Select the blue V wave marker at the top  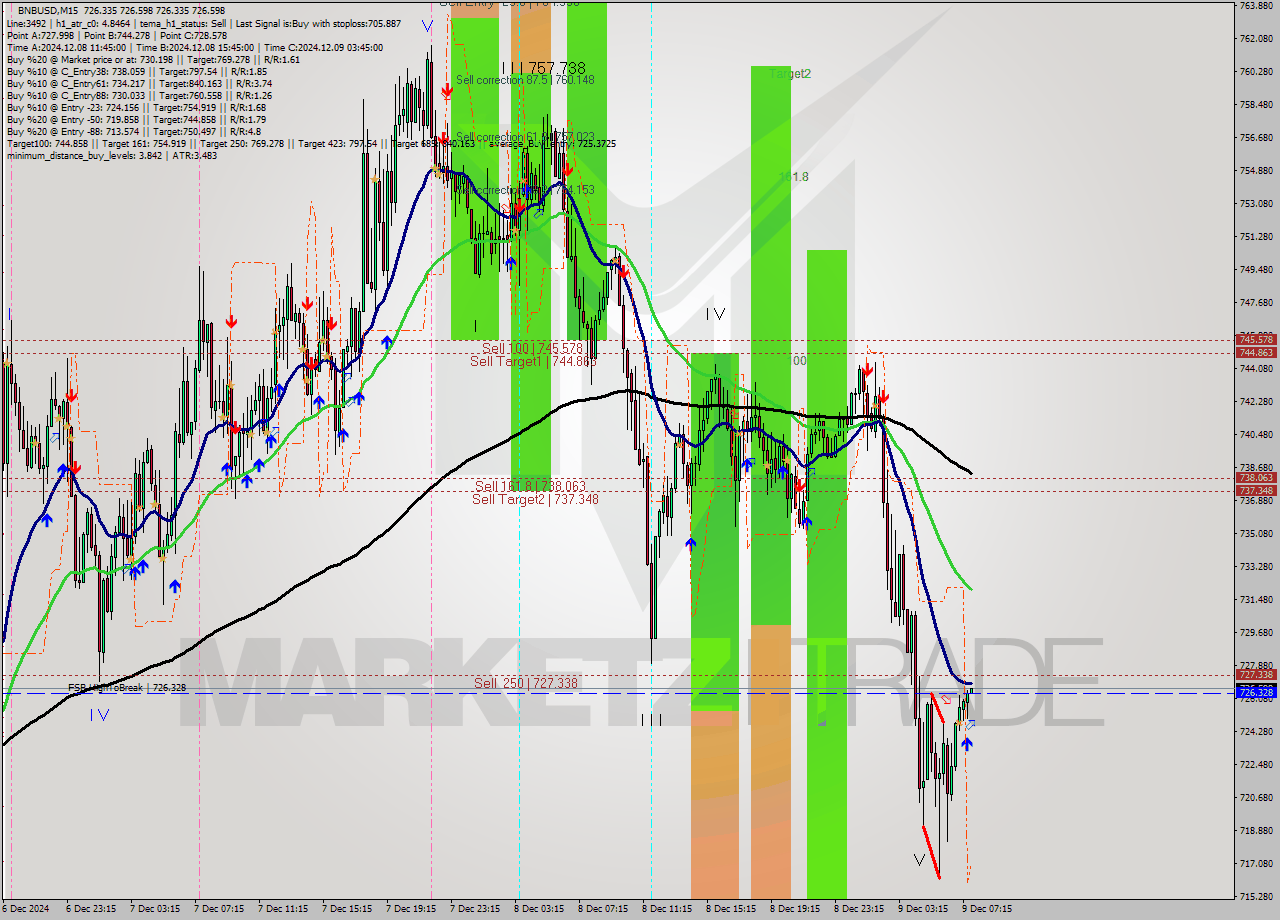tap(428, 26)
